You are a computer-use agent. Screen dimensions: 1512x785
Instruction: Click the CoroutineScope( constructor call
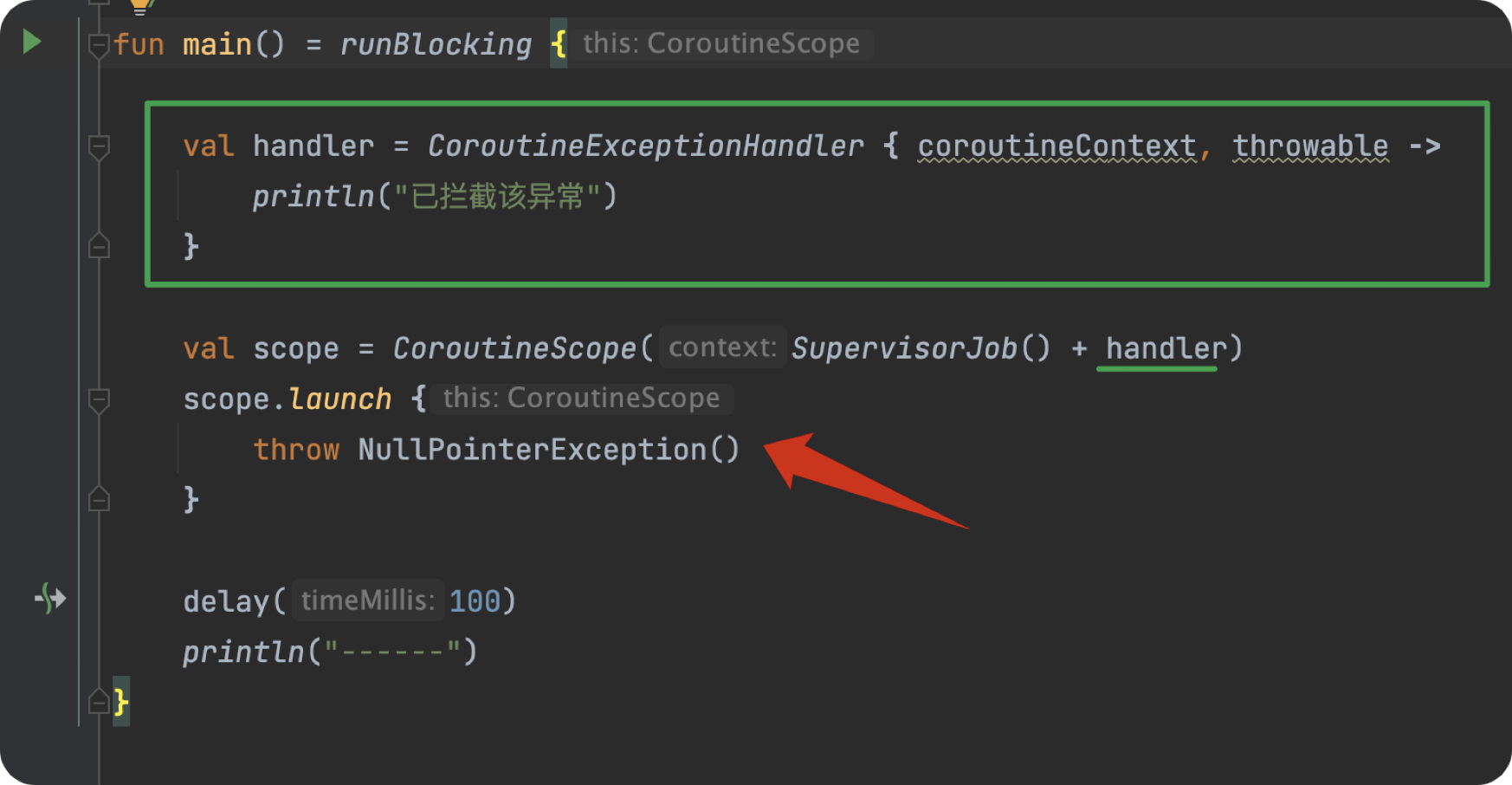[522, 348]
